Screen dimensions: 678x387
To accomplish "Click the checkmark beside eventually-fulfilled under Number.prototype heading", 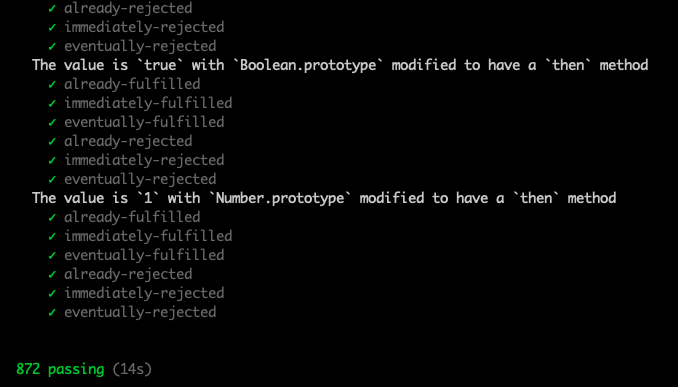I will click(52, 255).
